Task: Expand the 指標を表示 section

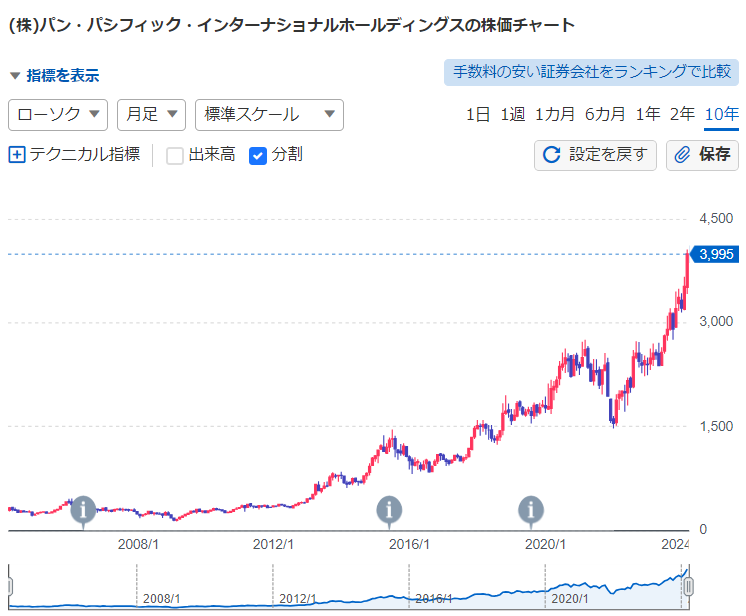Action: [54, 75]
